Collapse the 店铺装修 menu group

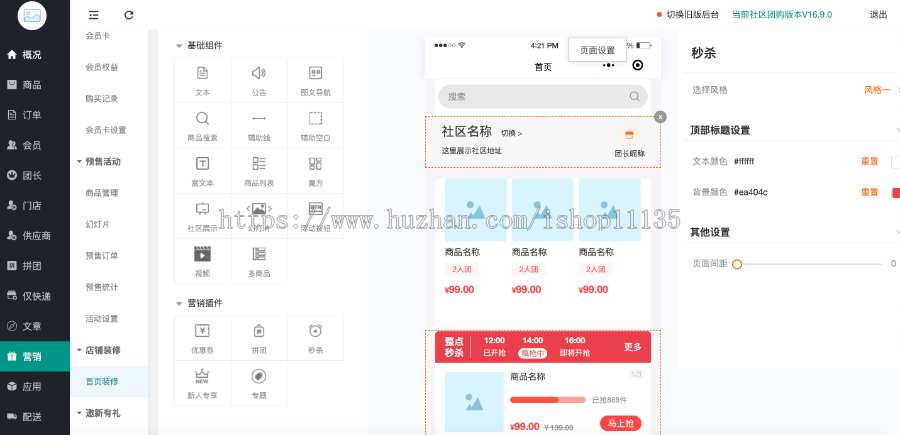[x=79, y=350]
